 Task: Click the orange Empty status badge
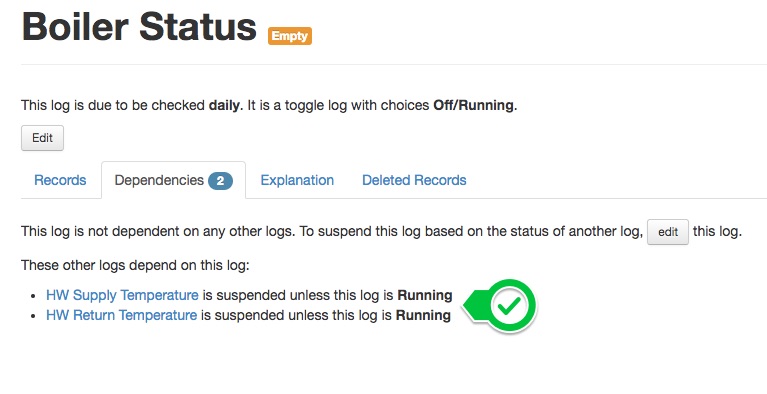(290, 36)
